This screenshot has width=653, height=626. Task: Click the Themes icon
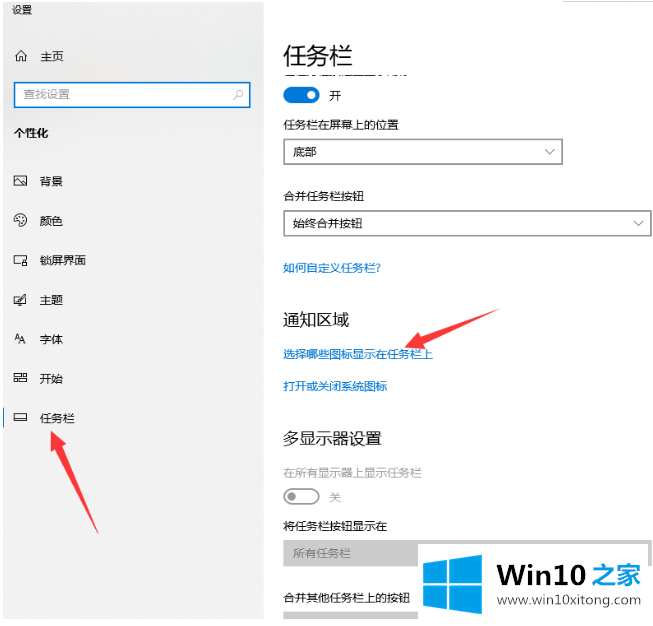point(20,300)
